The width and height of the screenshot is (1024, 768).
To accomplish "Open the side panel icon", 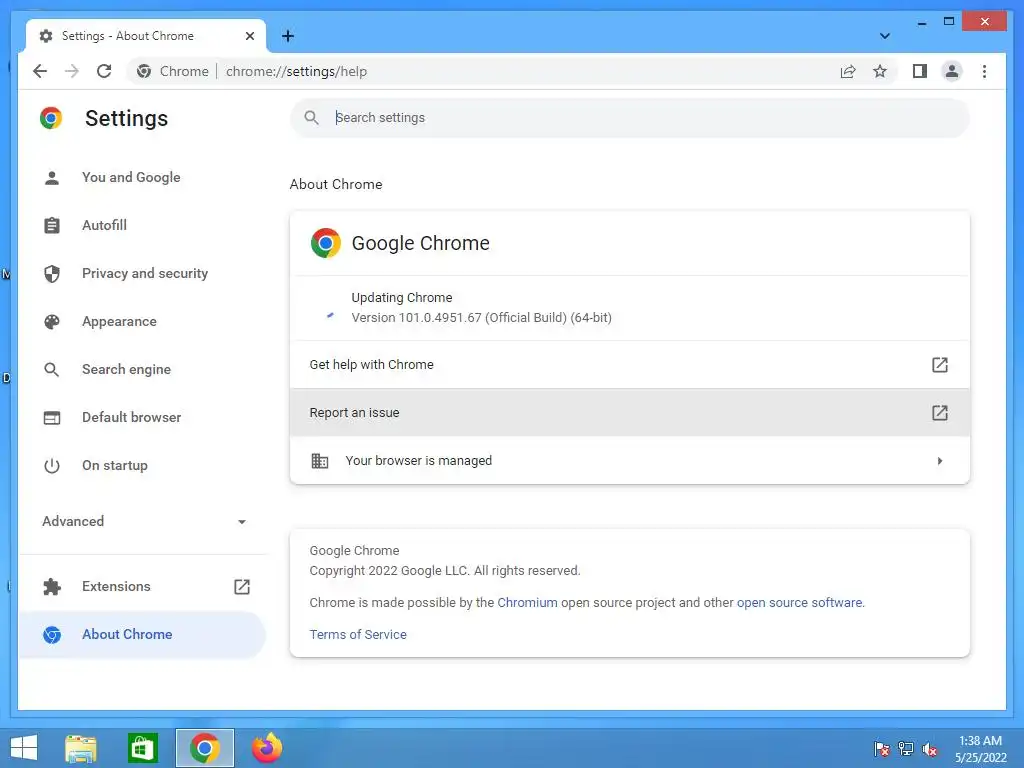I will (x=920, y=71).
